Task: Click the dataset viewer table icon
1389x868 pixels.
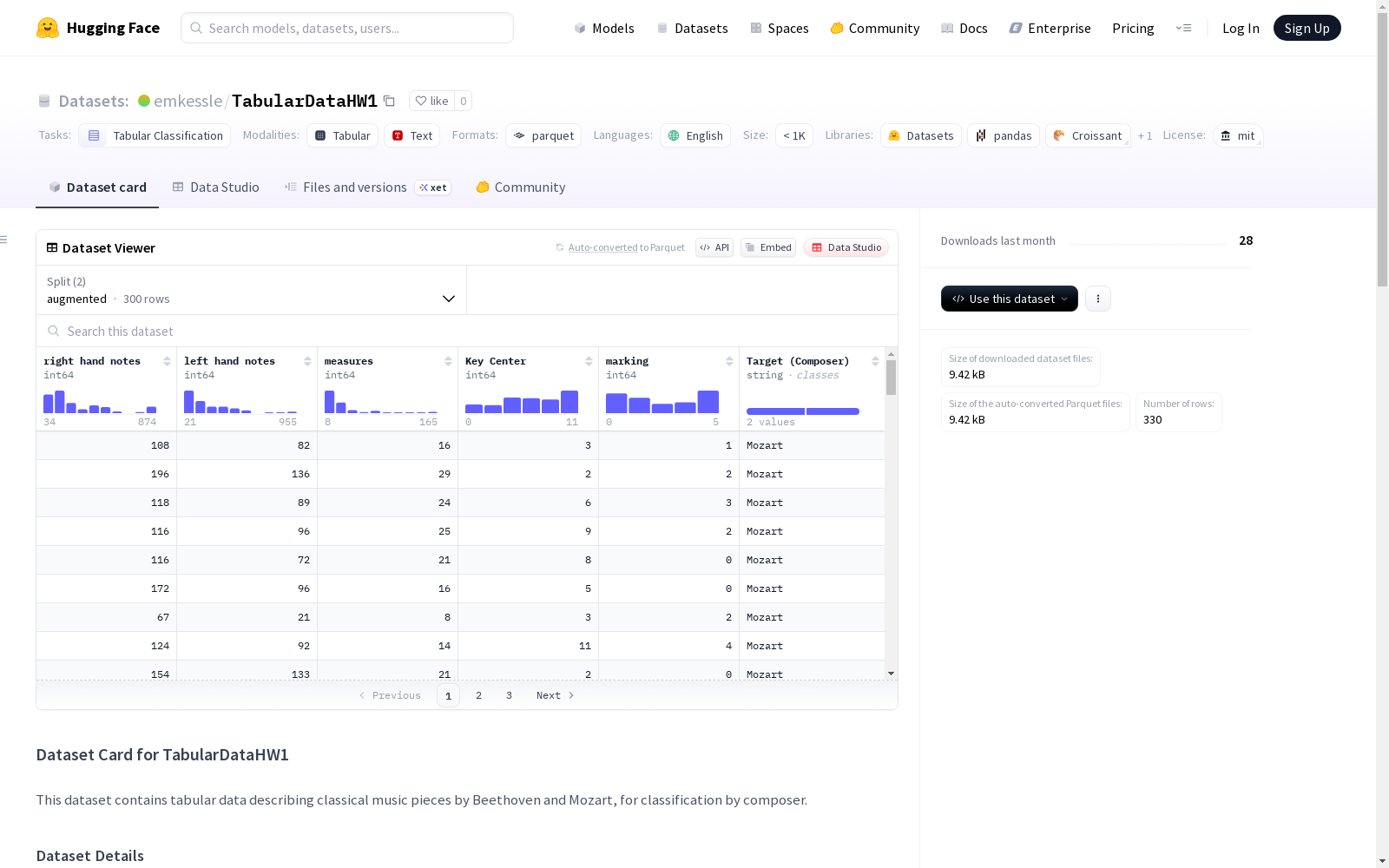Action: coord(52,247)
